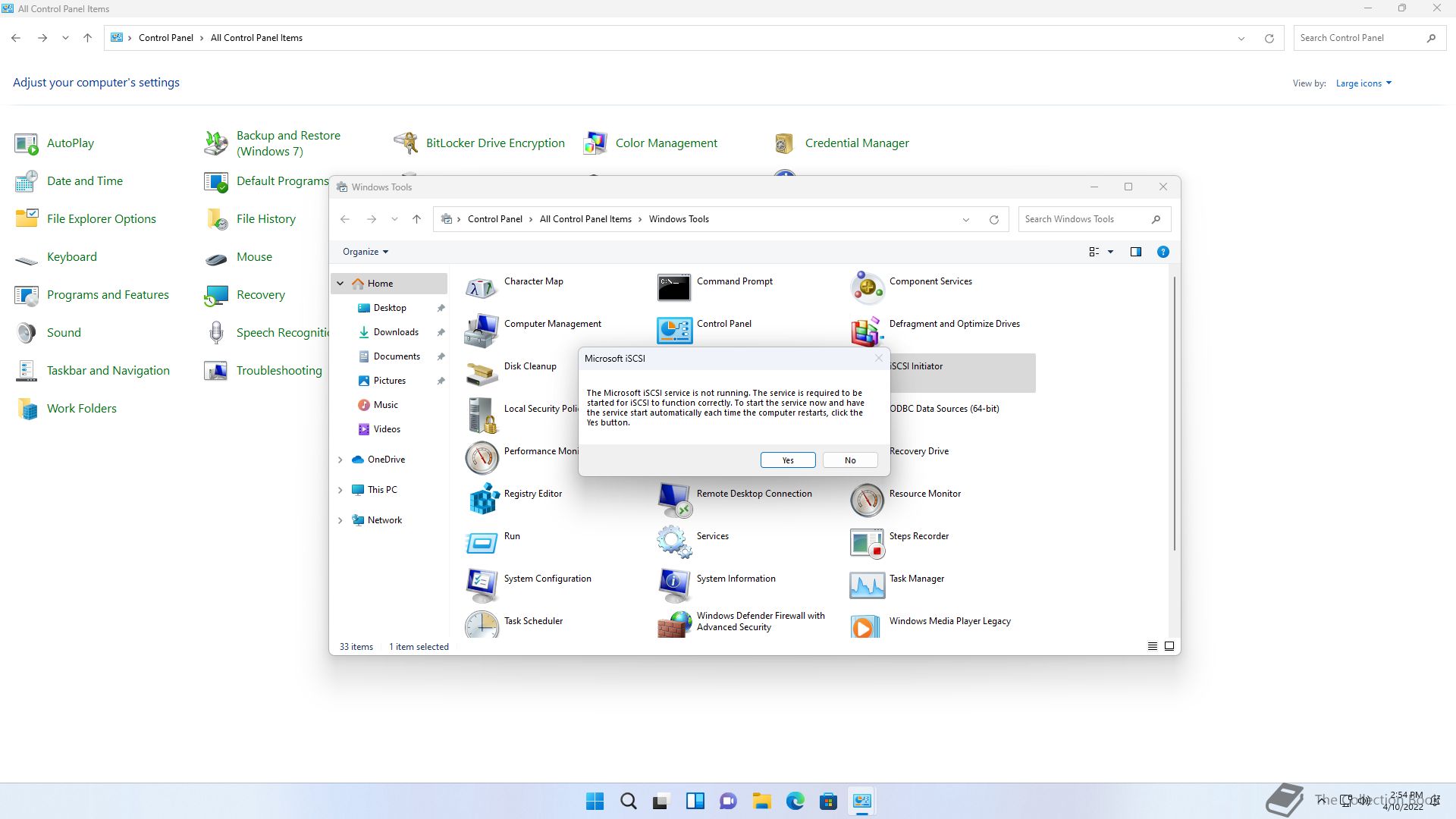Open the Steps Recorder icon

click(x=867, y=543)
